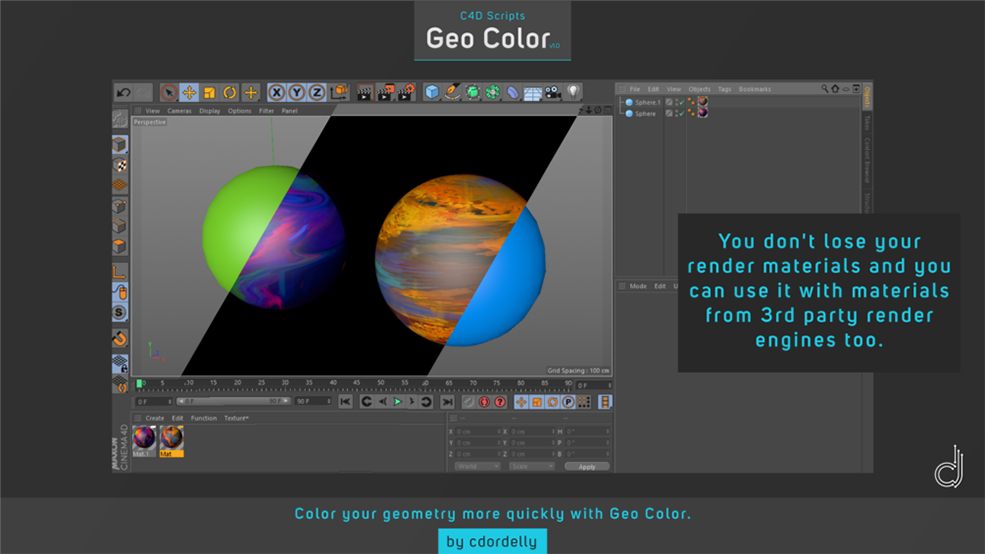Image resolution: width=985 pixels, height=554 pixels.
Task: Toggle the Autokeying button
Action: pyautogui.click(x=484, y=402)
